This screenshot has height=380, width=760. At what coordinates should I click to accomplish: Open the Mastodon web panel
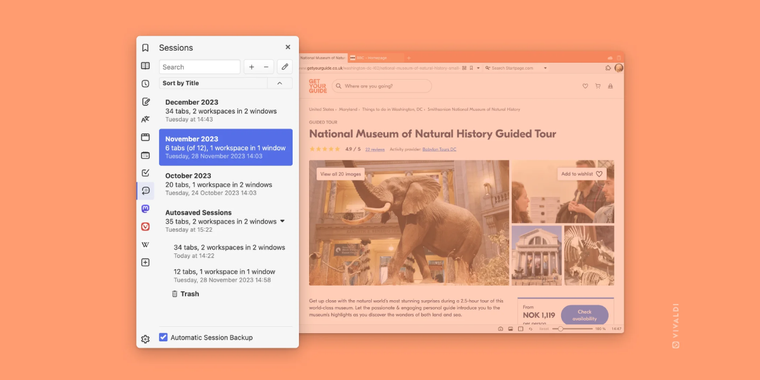[x=145, y=208]
